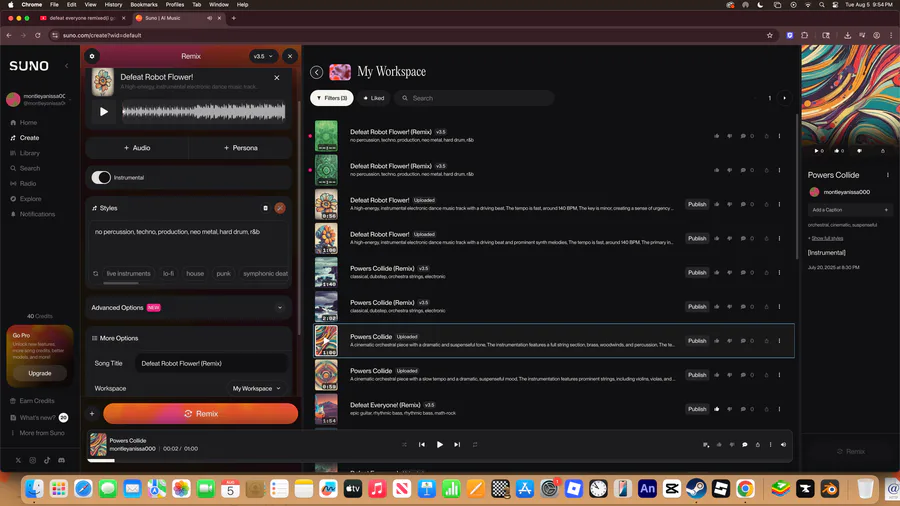Open more menu for Powers Collide in right panel
Viewport: 900px width, 506px height.
coord(887,175)
